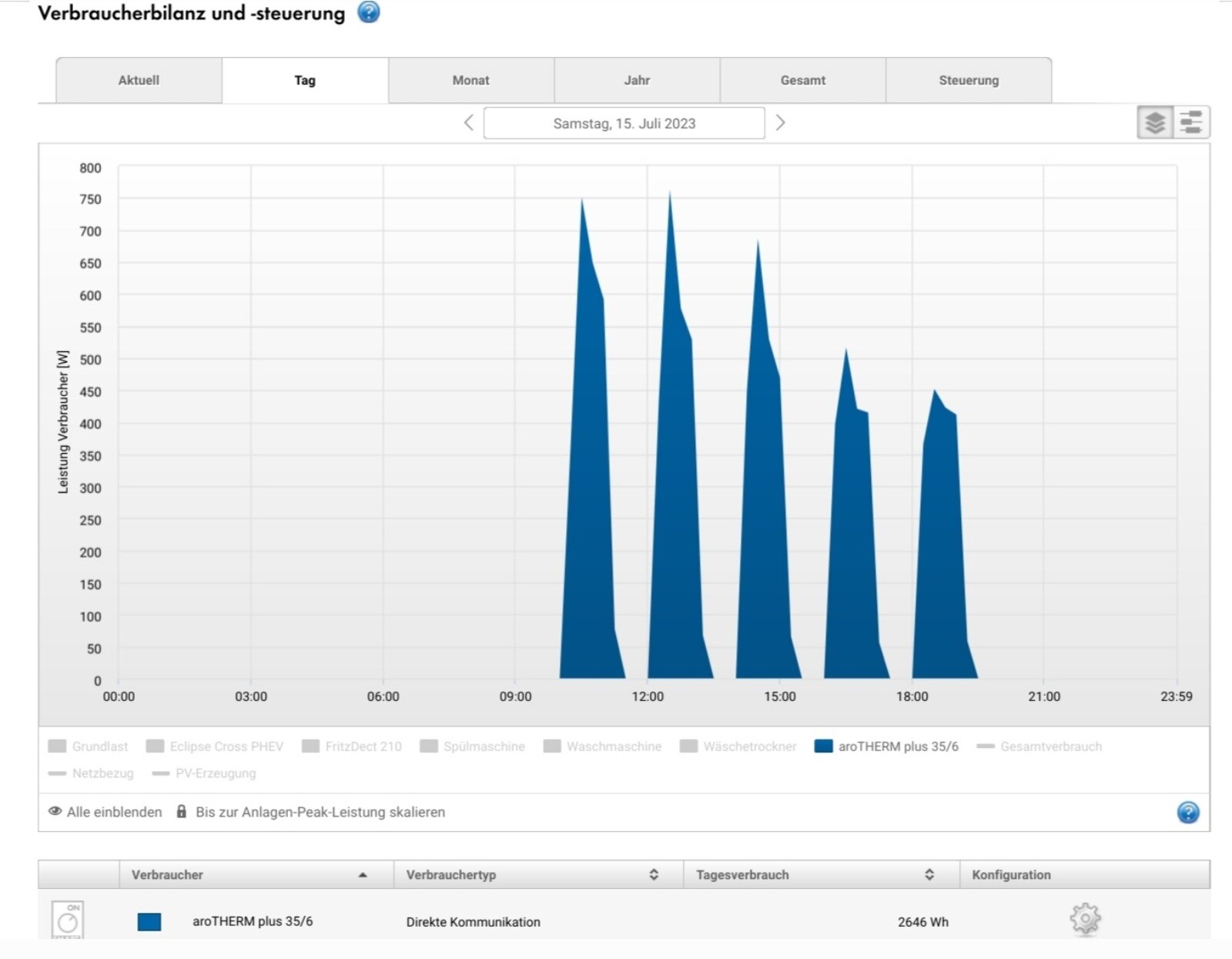Screen dimensions: 1232x959
Task: Go to next day with right arrow
Action: pyautogui.click(x=780, y=123)
